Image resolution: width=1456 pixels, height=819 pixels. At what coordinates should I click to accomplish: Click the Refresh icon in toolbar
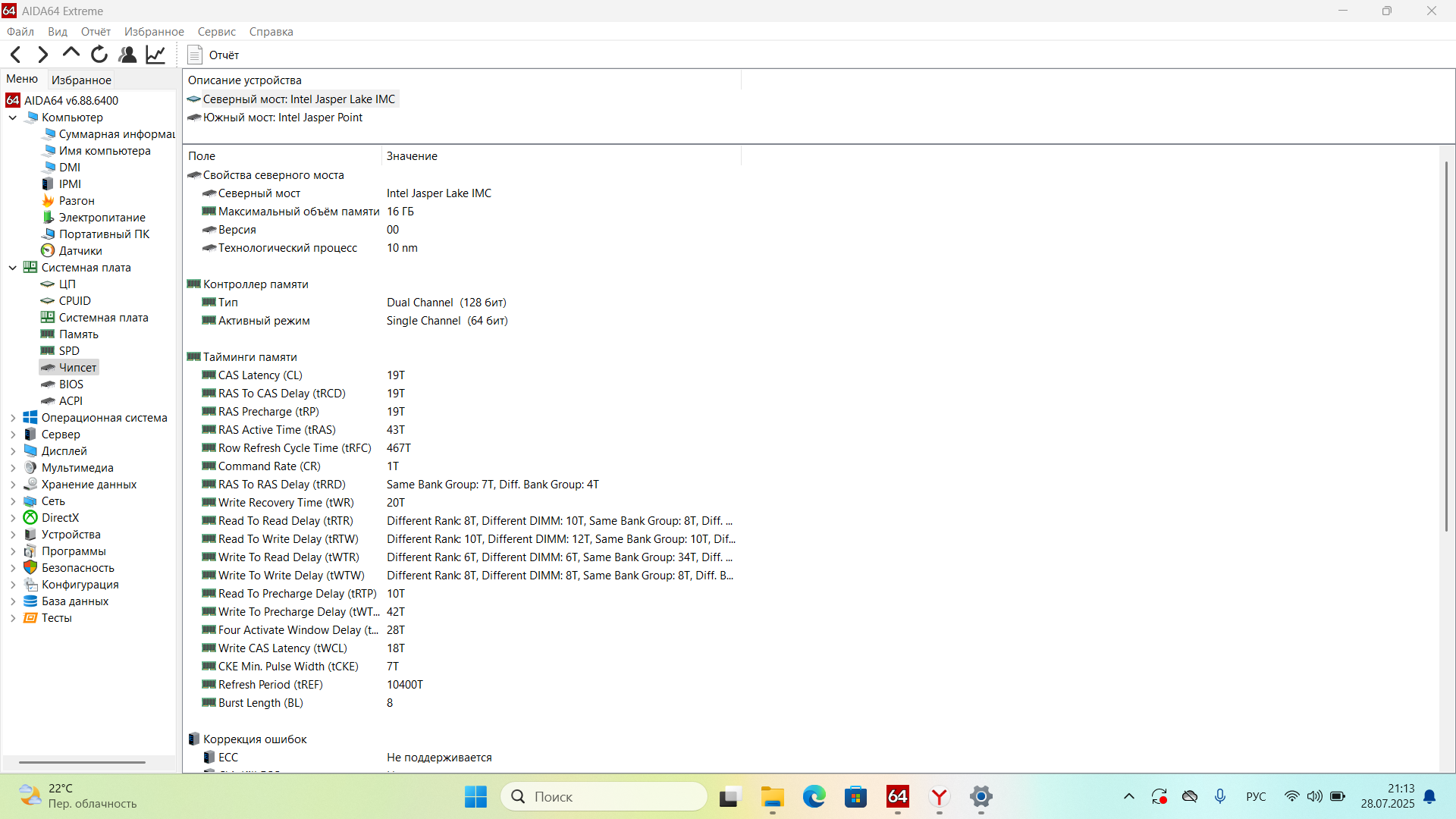99,55
